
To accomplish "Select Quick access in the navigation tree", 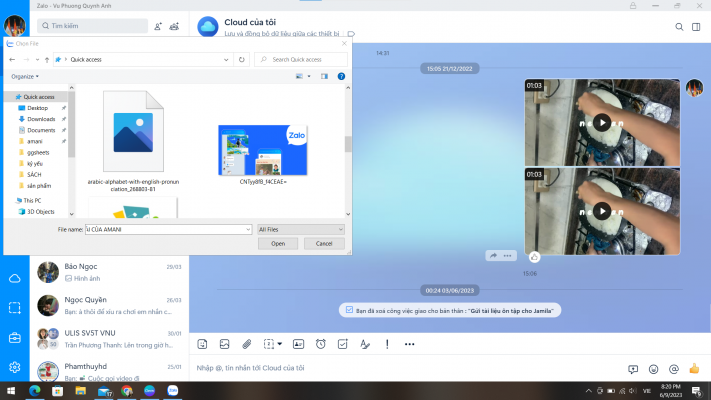I will coord(39,97).
